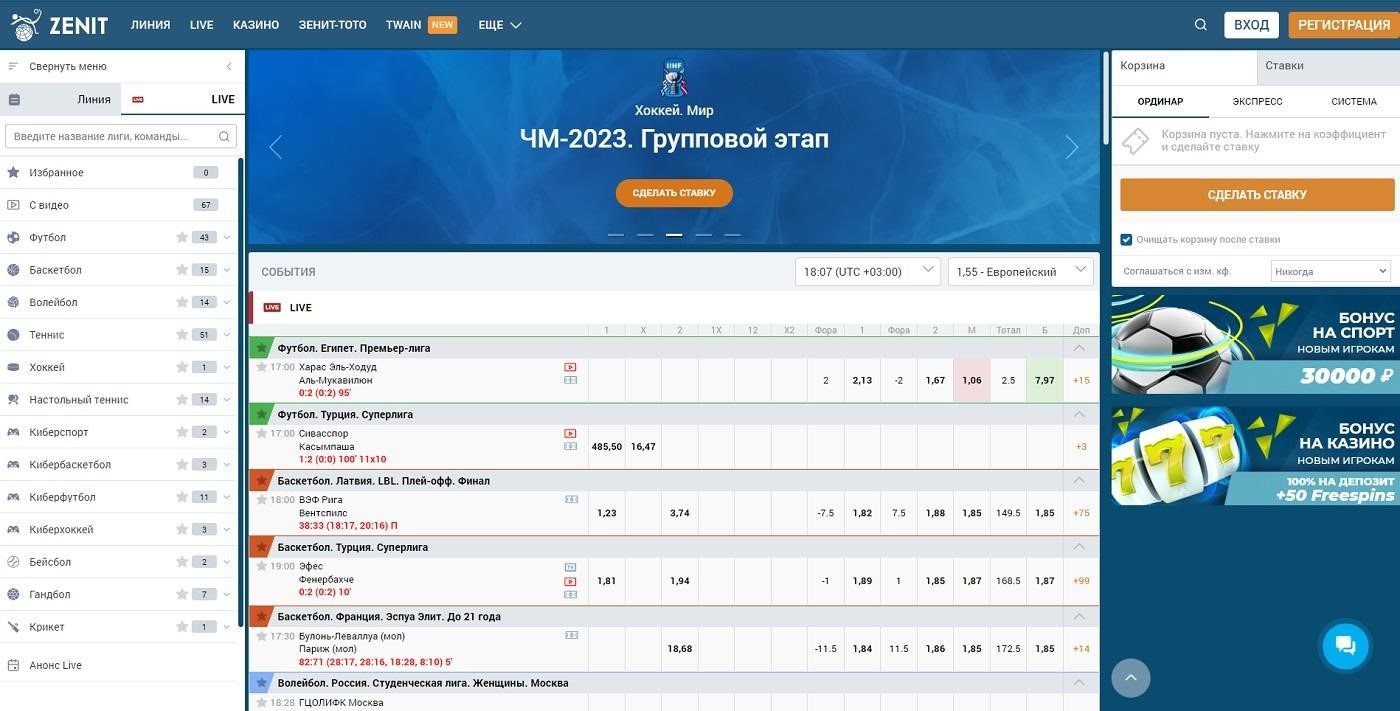Select the СИСТЕМА bet type tab
1400x711 pixels.
[1354, 102]
